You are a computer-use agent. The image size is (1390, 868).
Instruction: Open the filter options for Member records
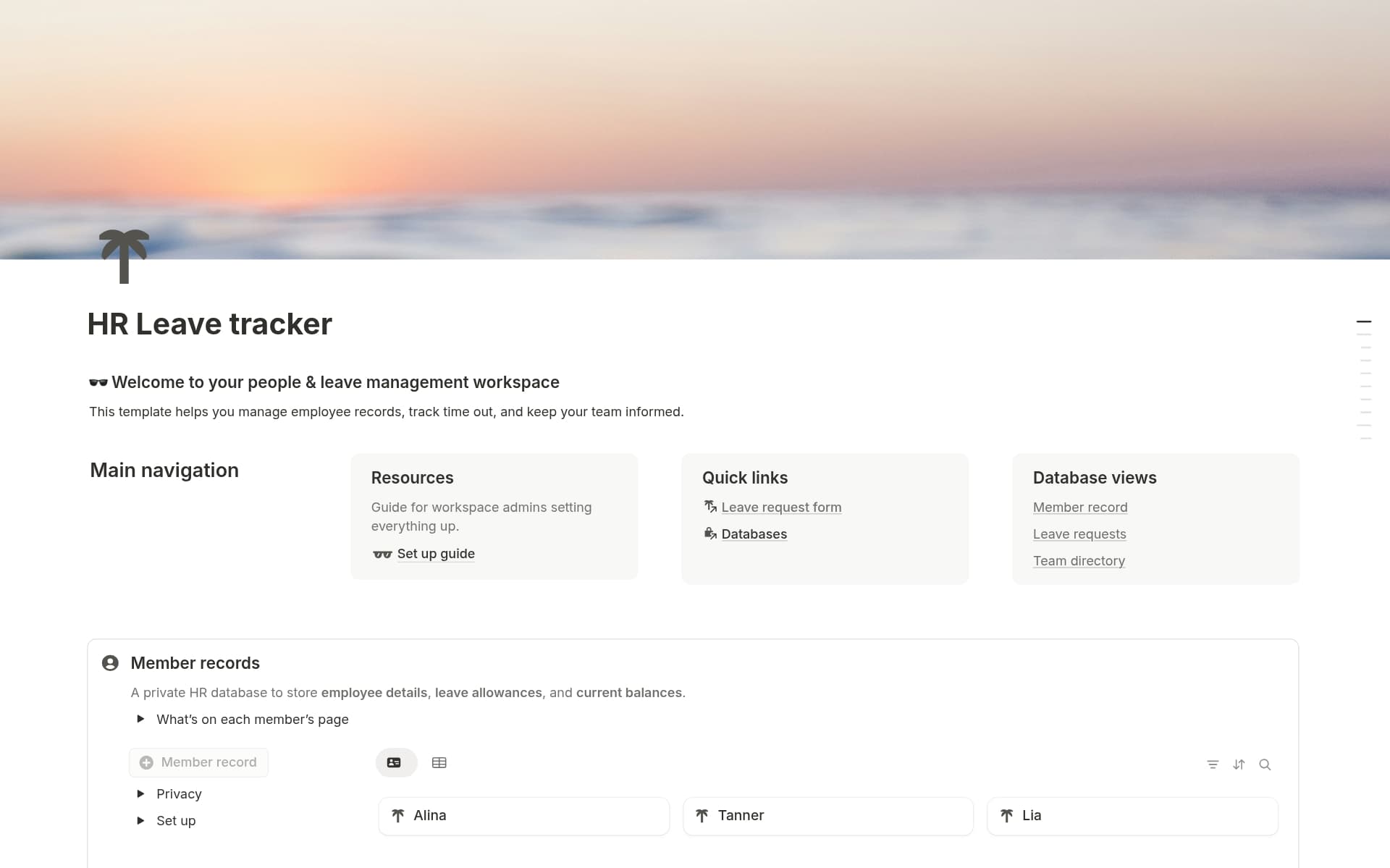(x=1213, y=764)
